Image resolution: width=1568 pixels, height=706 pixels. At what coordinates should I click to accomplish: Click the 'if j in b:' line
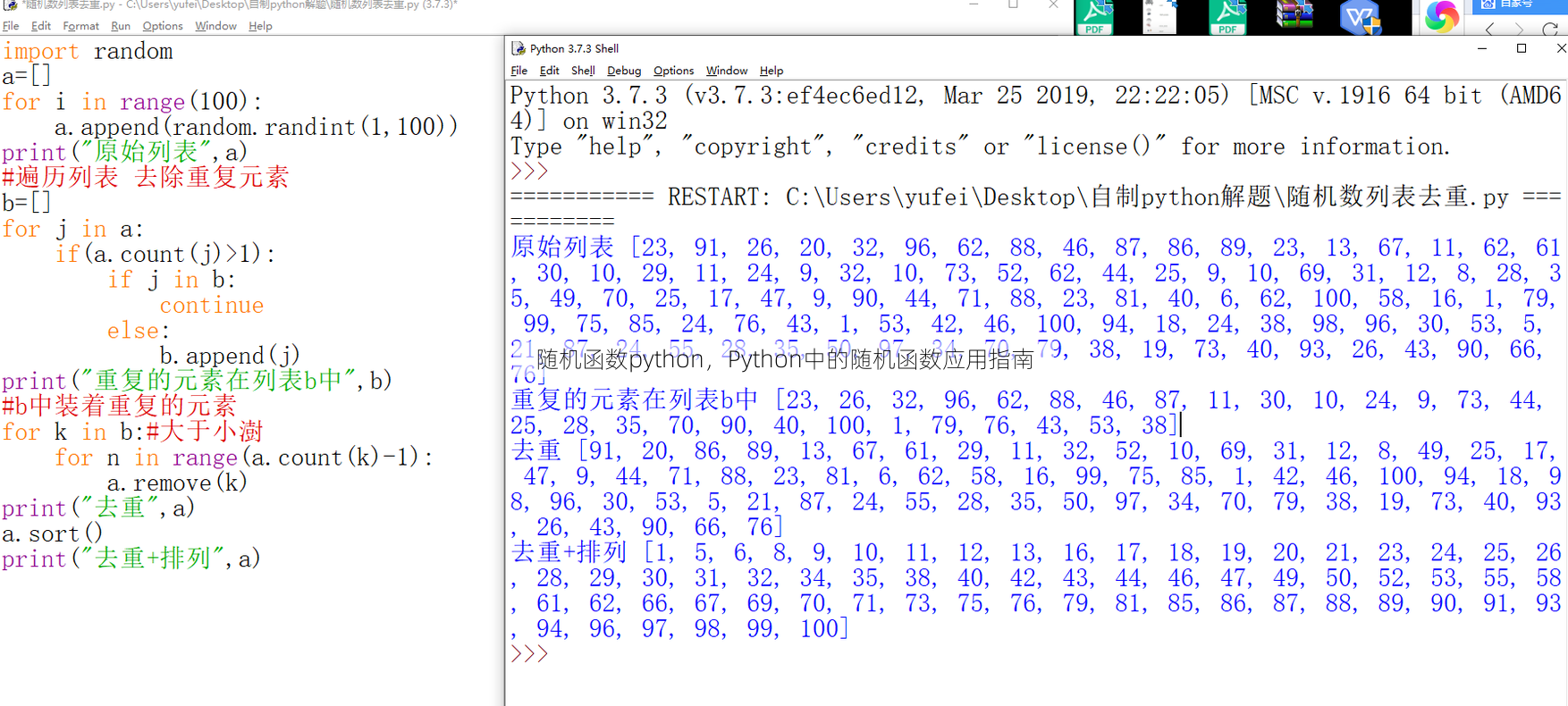[x=172, y=280]
